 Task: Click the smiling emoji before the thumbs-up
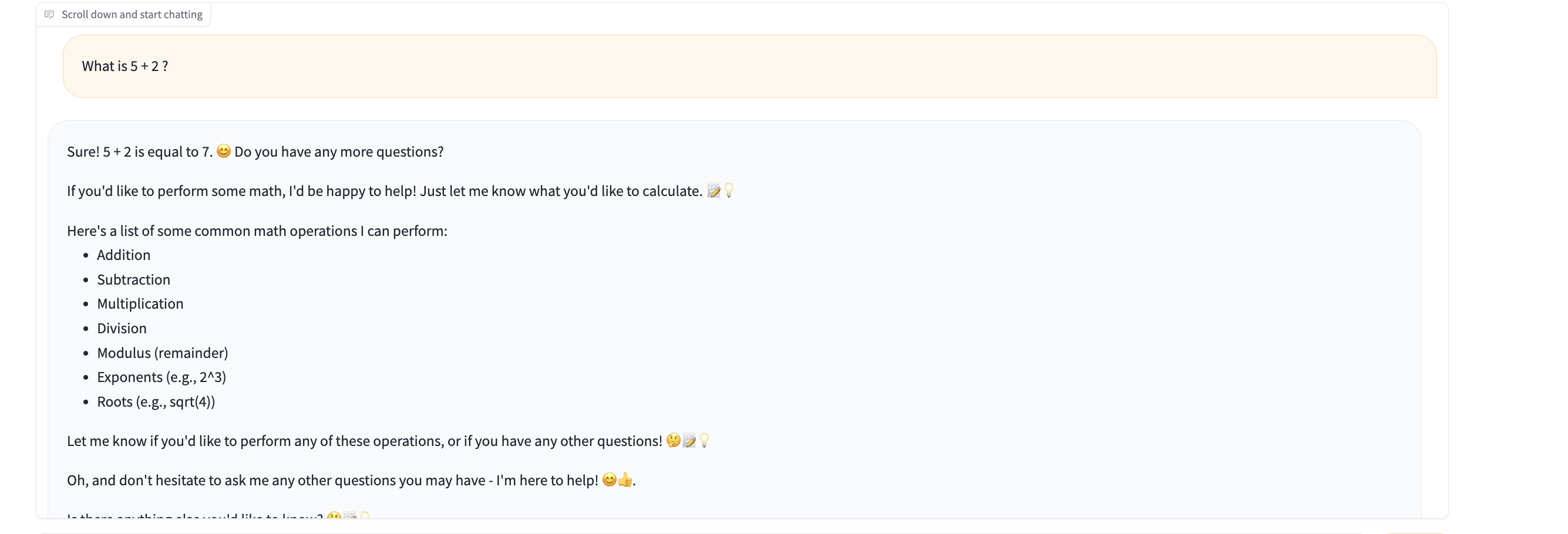610,480
